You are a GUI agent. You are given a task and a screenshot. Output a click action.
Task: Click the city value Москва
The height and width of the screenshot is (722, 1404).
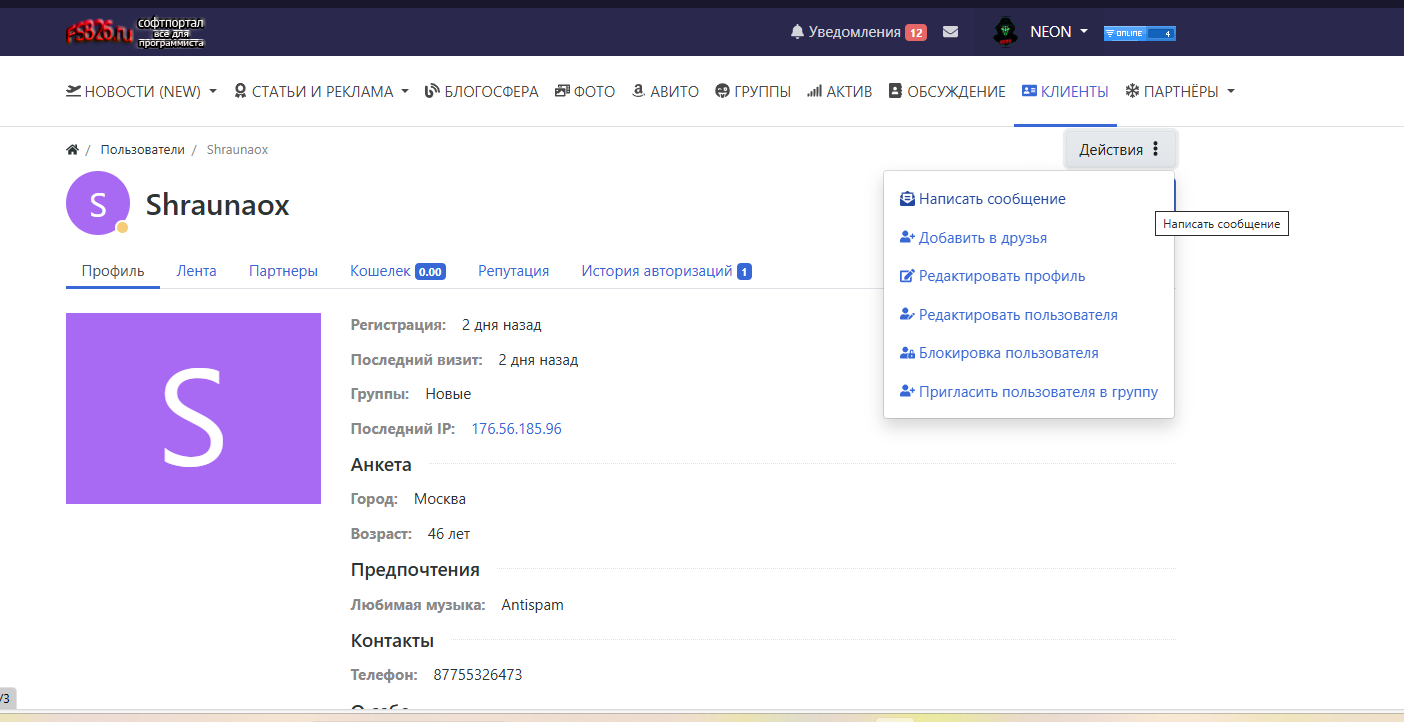(x=440, y=499)
